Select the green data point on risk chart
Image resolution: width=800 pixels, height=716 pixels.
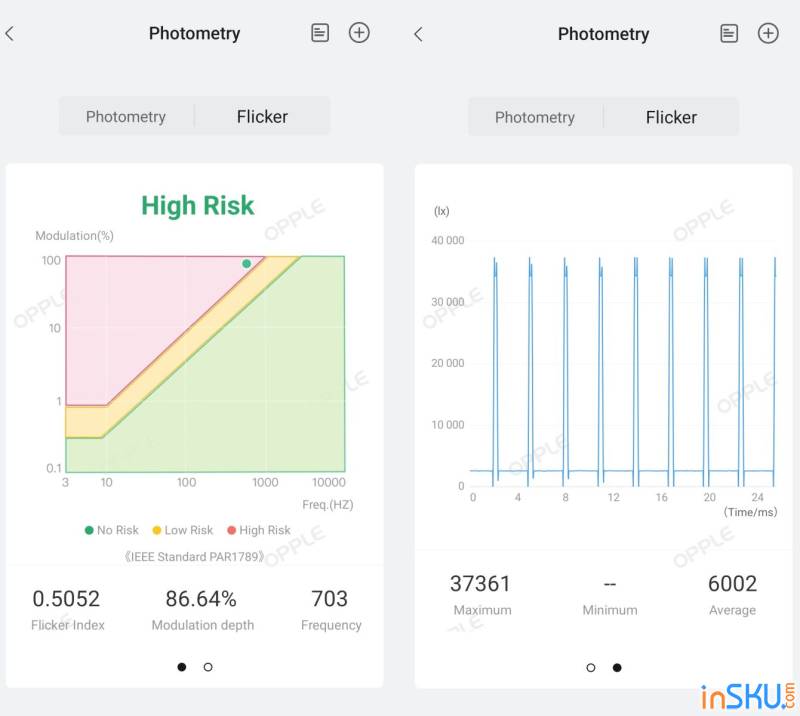pyautogui.click(x=247, y=264)
